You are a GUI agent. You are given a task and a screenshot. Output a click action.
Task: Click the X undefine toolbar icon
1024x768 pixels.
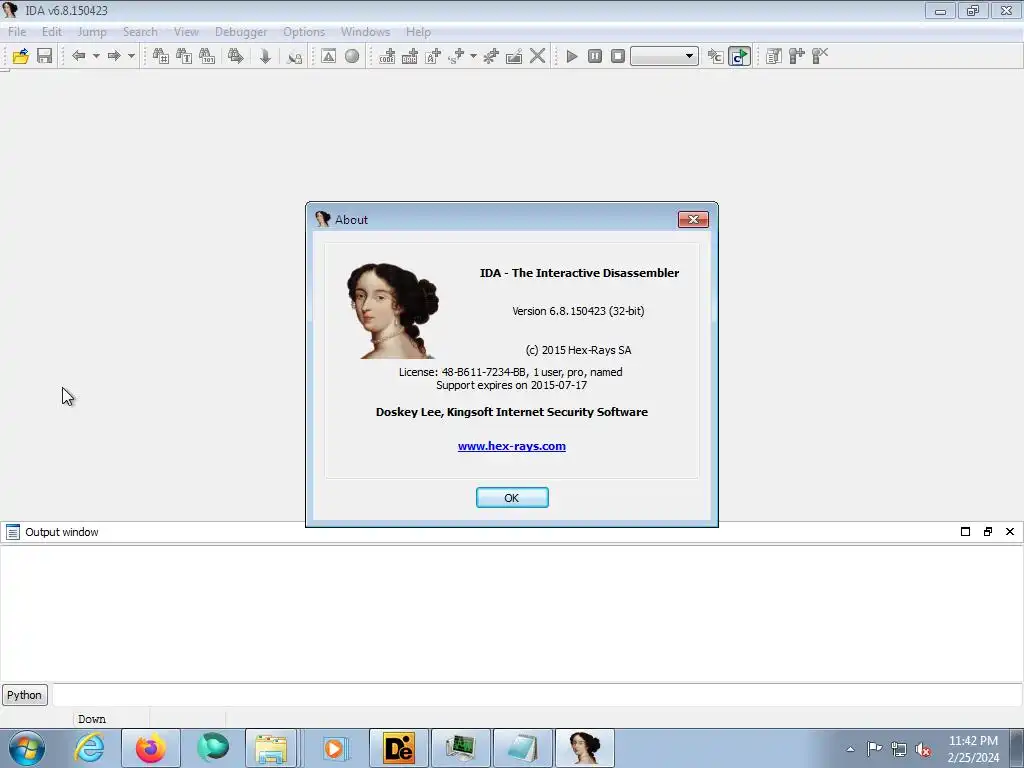pyautogui.click(x=537, y=56)
